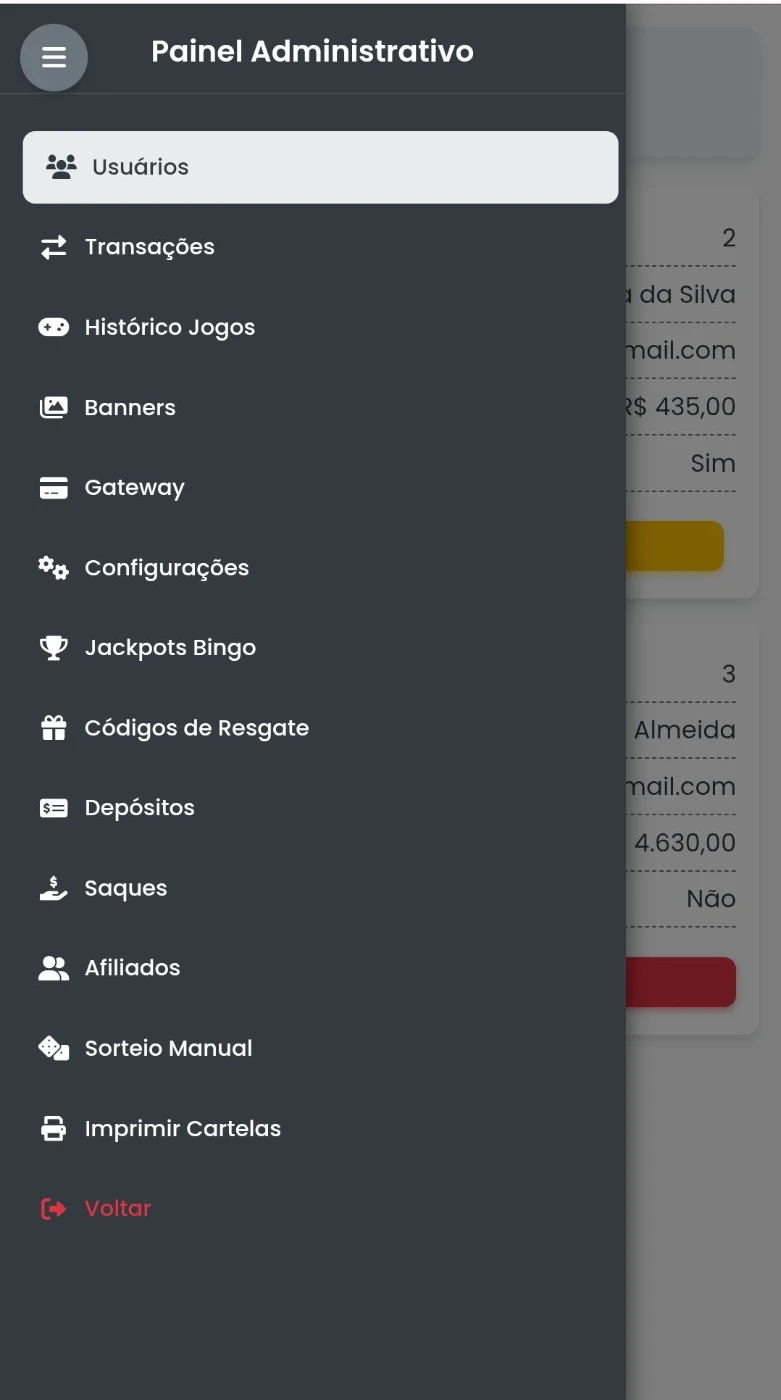Collapse the hamburger menu button
Screen dimensions: 781x1400
(x=54, y=58)
